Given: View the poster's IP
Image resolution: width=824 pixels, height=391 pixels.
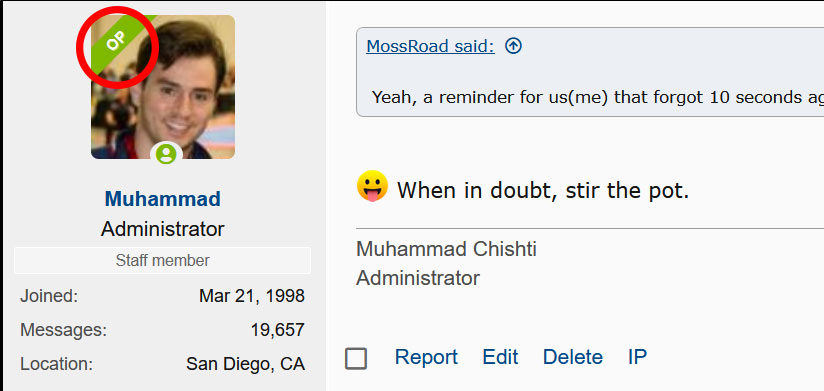Looking at the screenshot, I should point(637,357).
